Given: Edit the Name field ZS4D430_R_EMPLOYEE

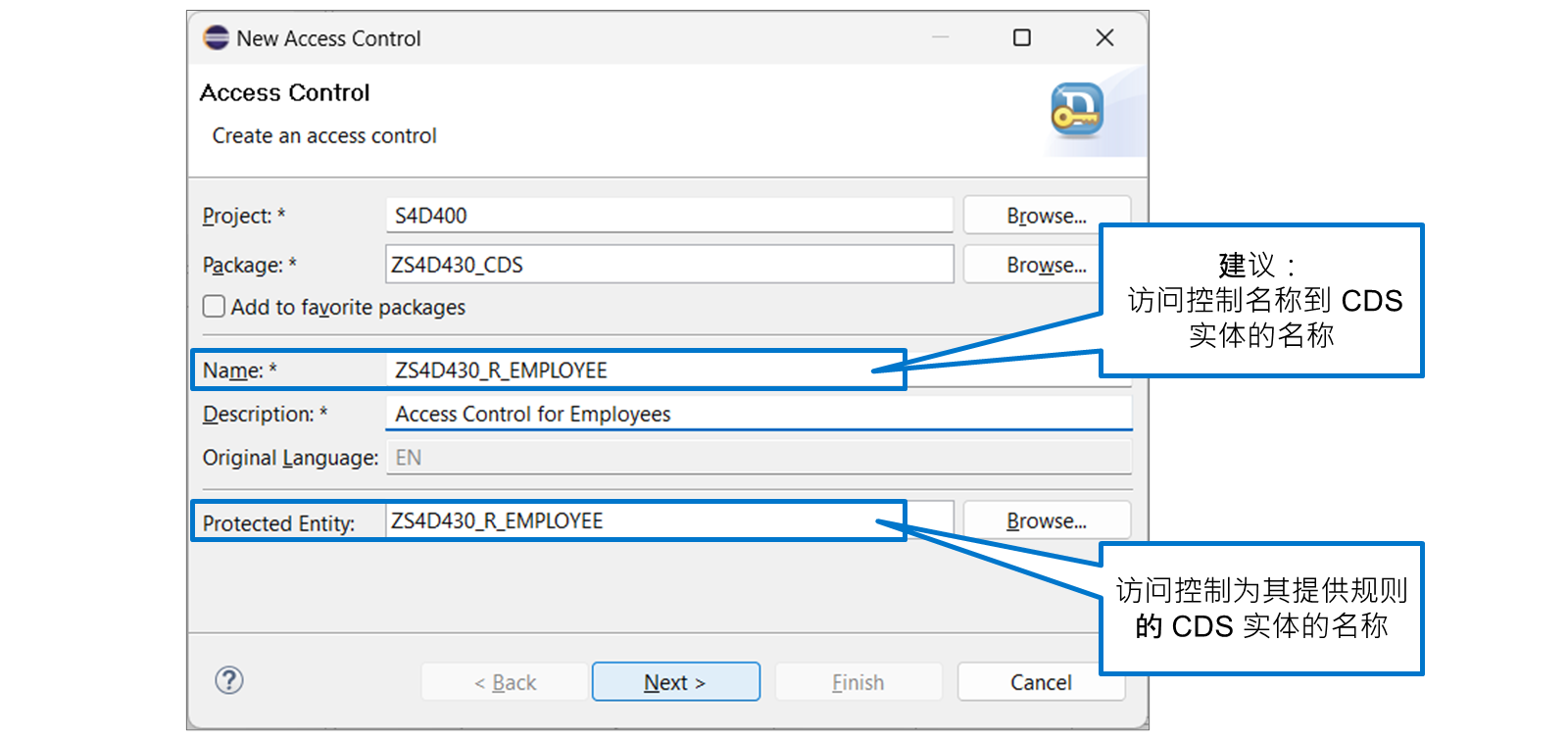Looking at the screenshot, I should pyautogui.click(x=646, y=370).
